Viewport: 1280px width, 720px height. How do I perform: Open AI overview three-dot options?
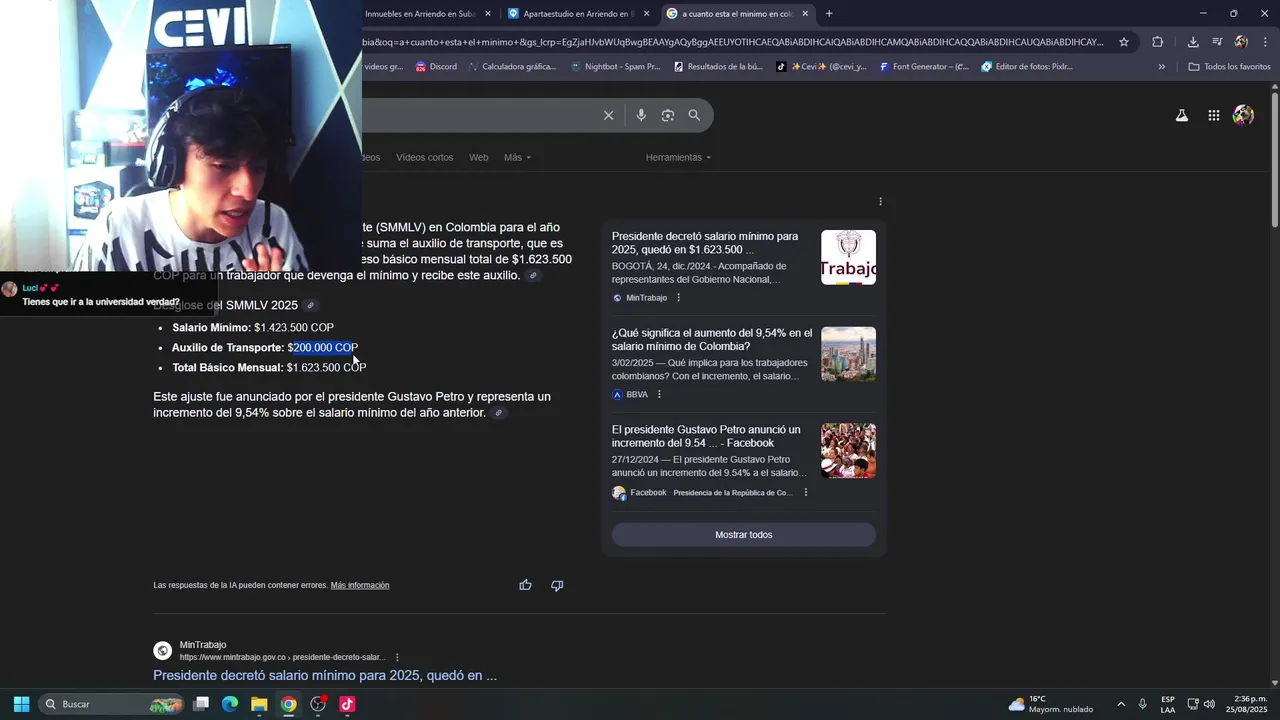[880, 201]
